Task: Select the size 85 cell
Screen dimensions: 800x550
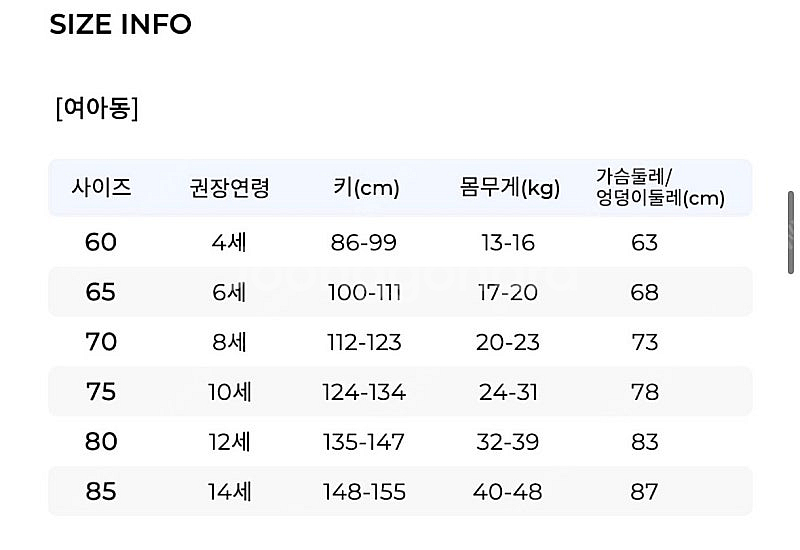Action: click(101, 492)
